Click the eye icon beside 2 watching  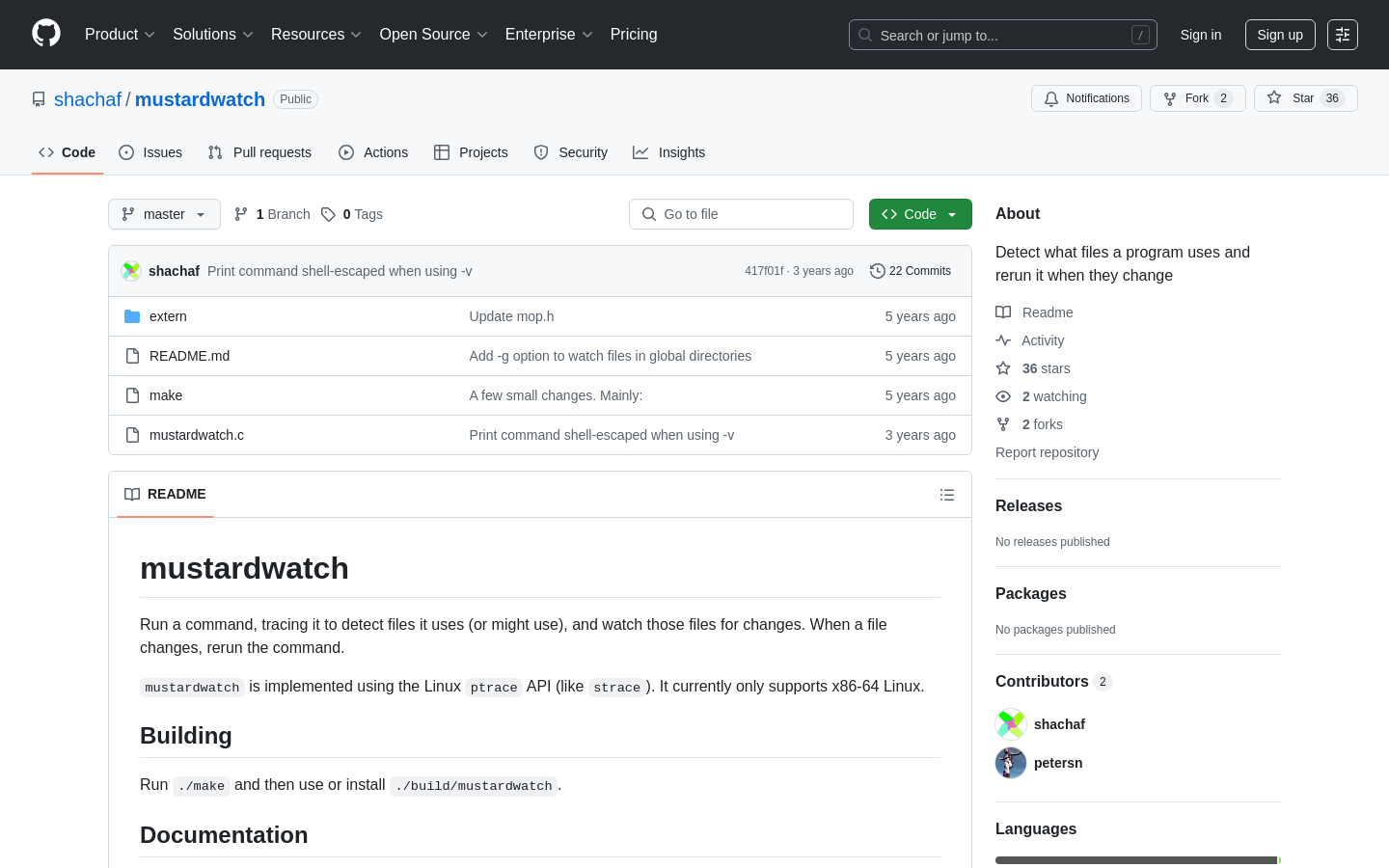pos(1003,396)
